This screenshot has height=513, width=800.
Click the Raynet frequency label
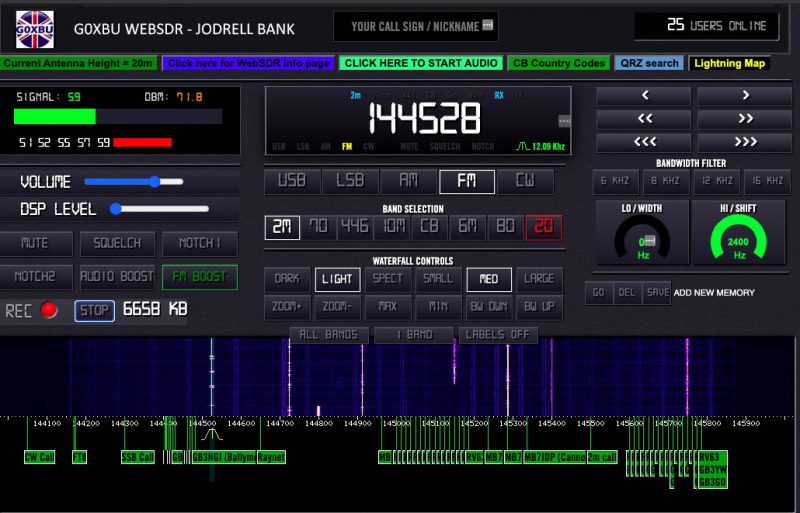(x=271, y=457)
